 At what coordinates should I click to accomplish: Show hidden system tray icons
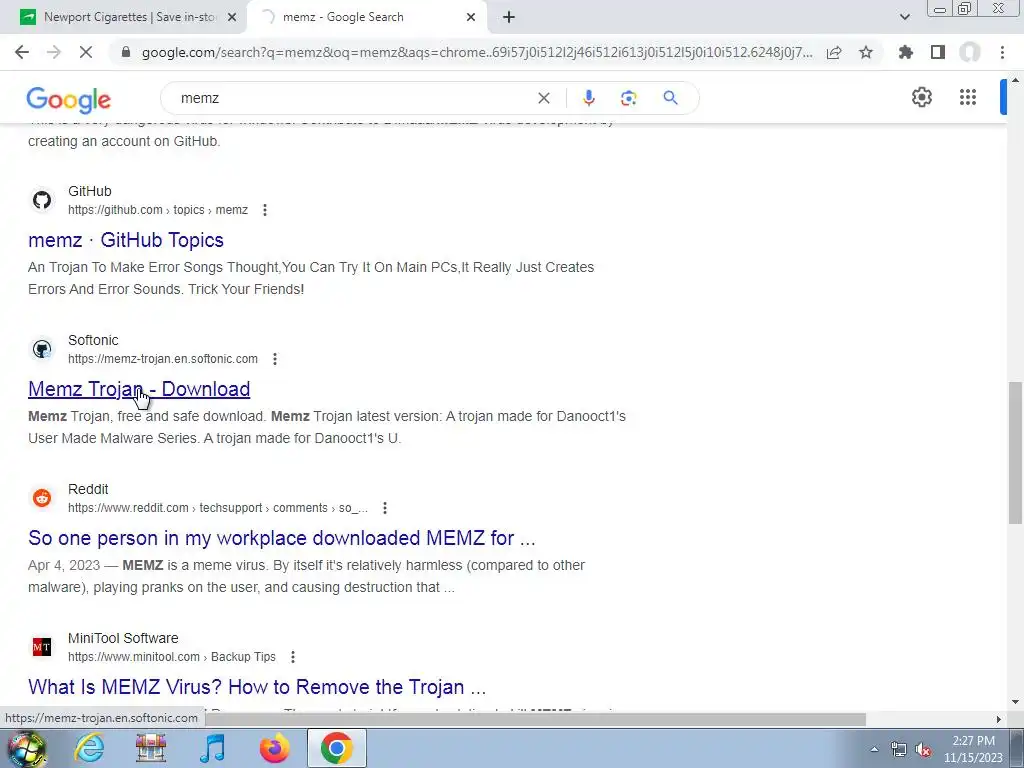[874, 750]
